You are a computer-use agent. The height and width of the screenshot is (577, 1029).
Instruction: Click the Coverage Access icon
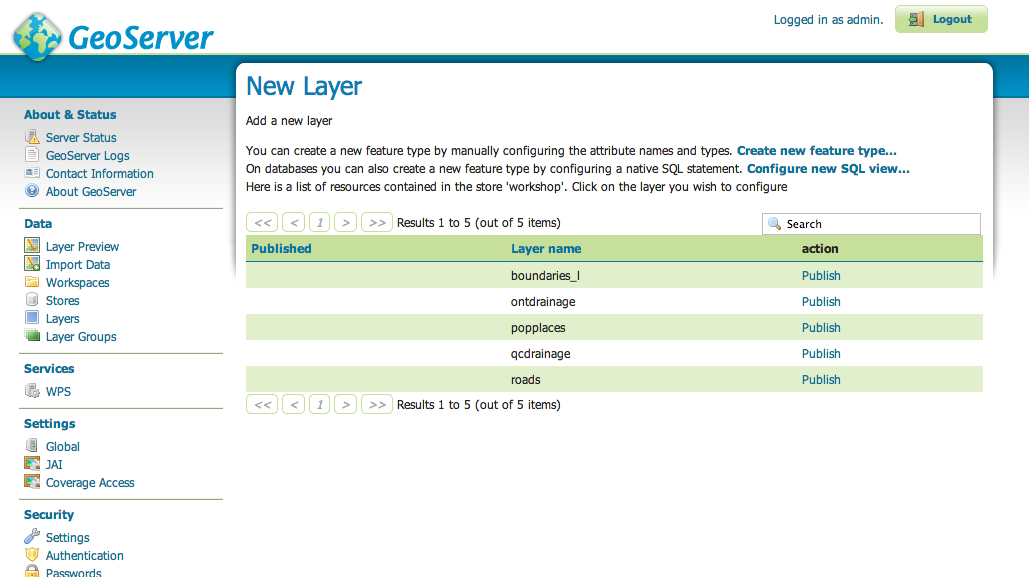click(32, 482)
